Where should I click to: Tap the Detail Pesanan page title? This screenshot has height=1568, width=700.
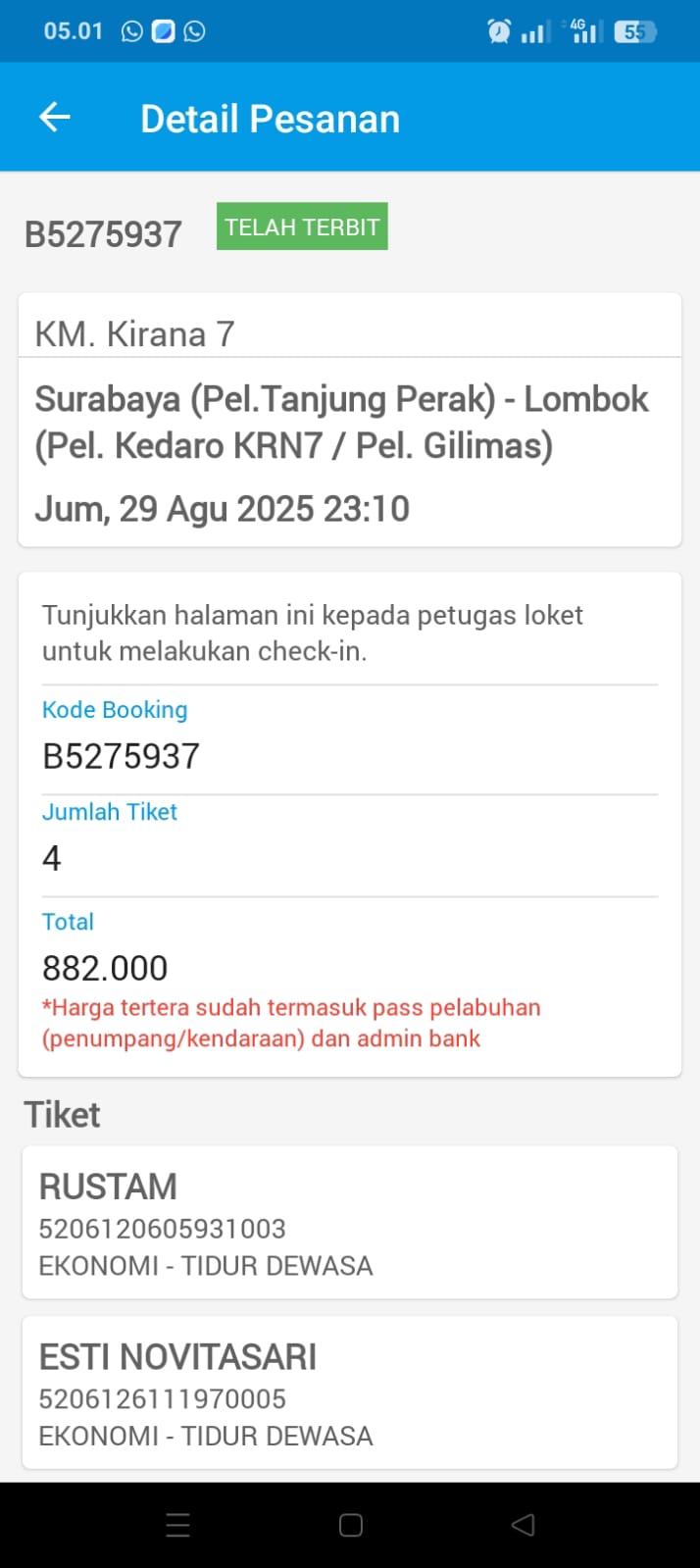click(270, 119)
